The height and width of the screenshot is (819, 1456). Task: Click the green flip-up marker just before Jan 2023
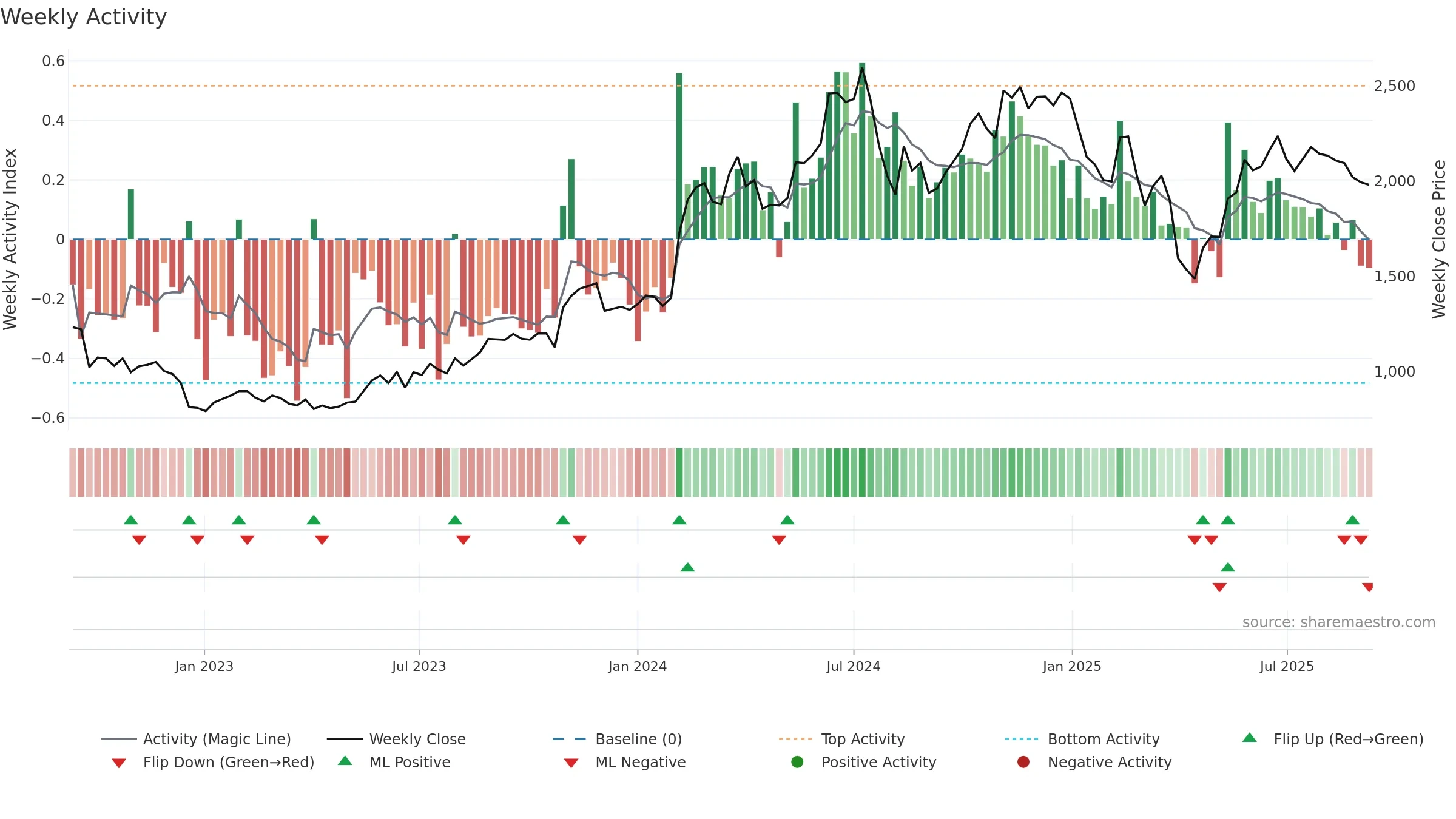click(189, 520)
